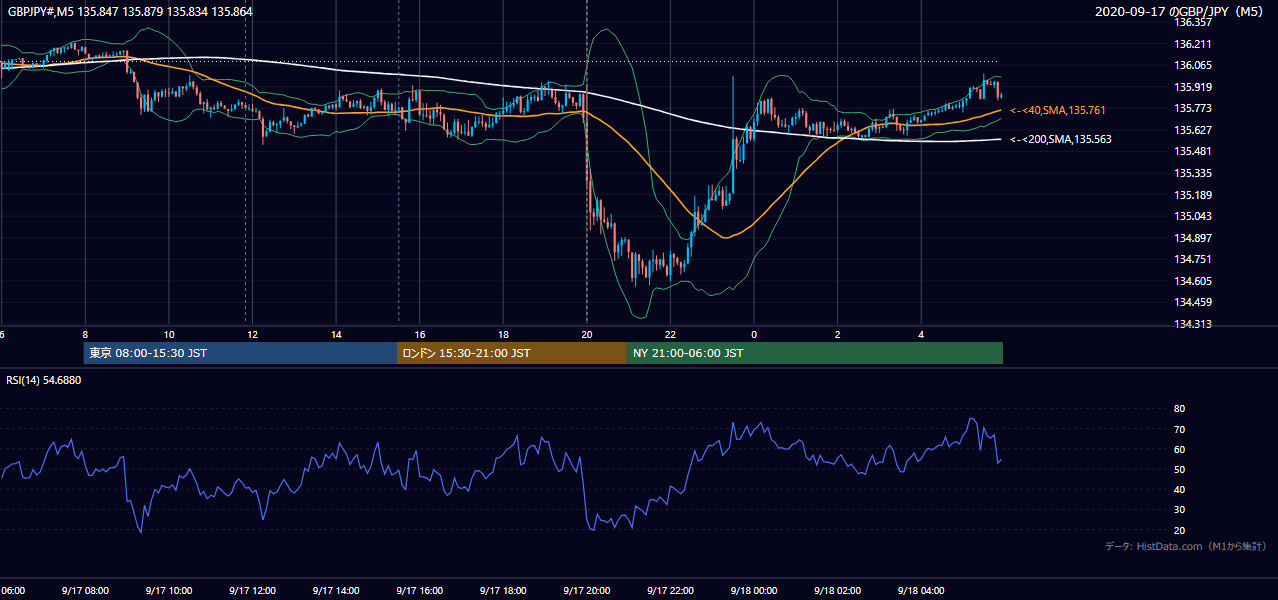Click the '9/18 02:00' date axis label

coord(838,591)
